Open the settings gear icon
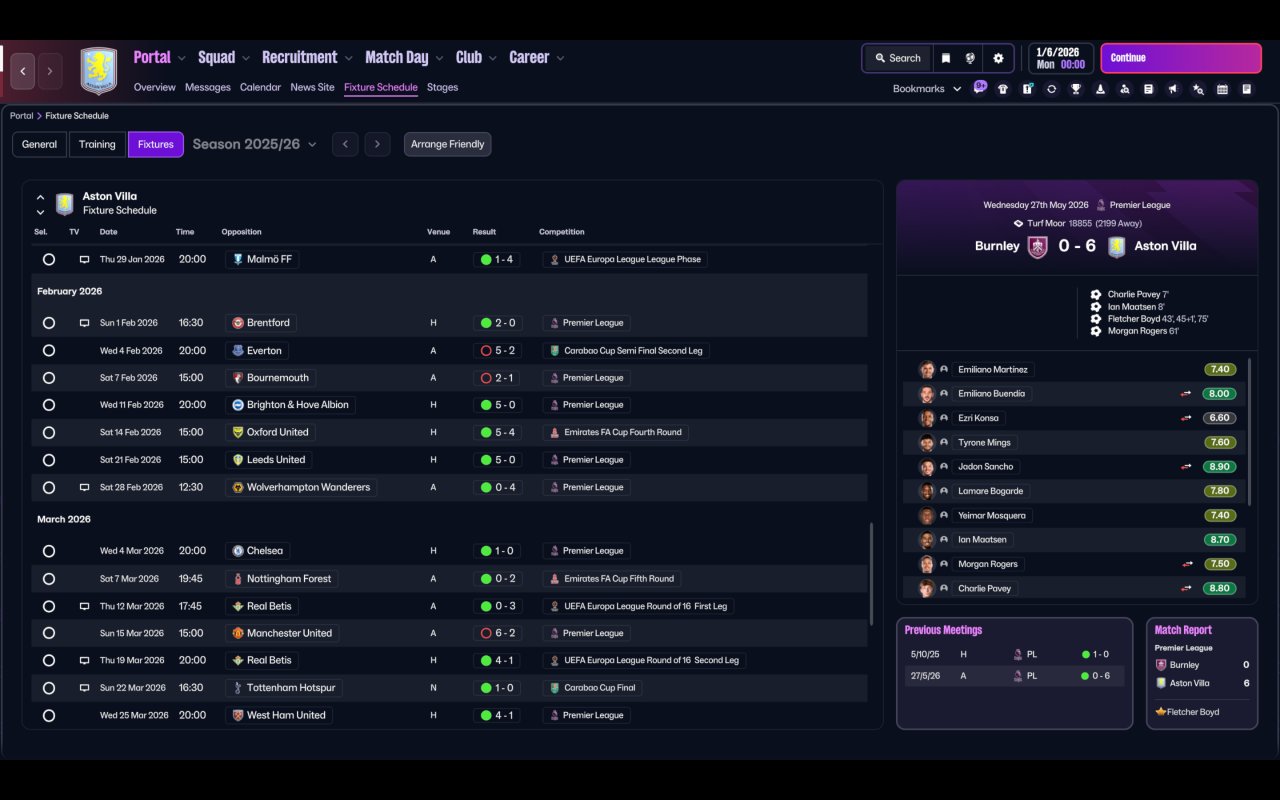 [x=998, y=58]
